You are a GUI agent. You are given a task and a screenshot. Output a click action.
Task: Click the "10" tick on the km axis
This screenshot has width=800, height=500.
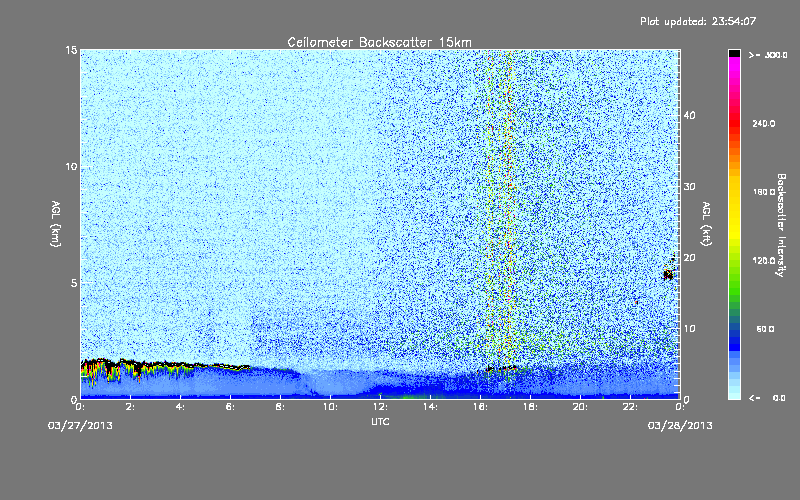(x=71, y=167)
